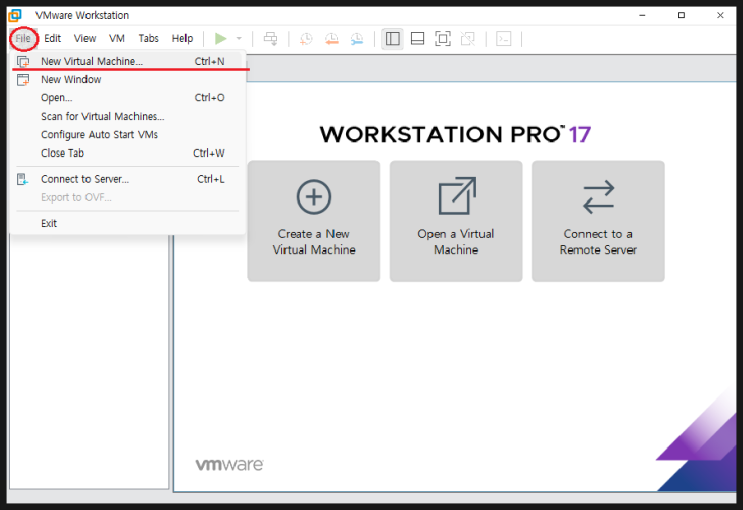Image resolution: width=743 pixels, height=510 pixels.
Task: Click the open arrow icon on Open tile
Action: coord(456,196)
